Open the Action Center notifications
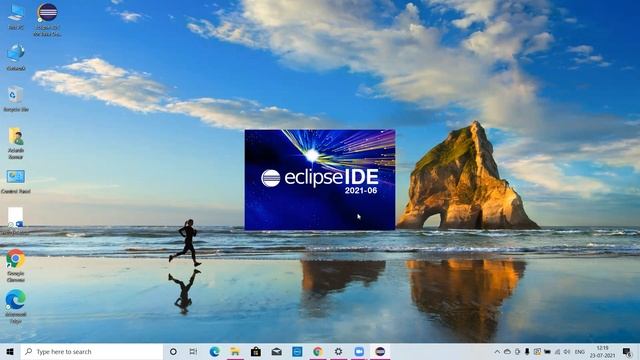Image resolution: width=640 pixels, height=360 pixels. tap(627, 351)
